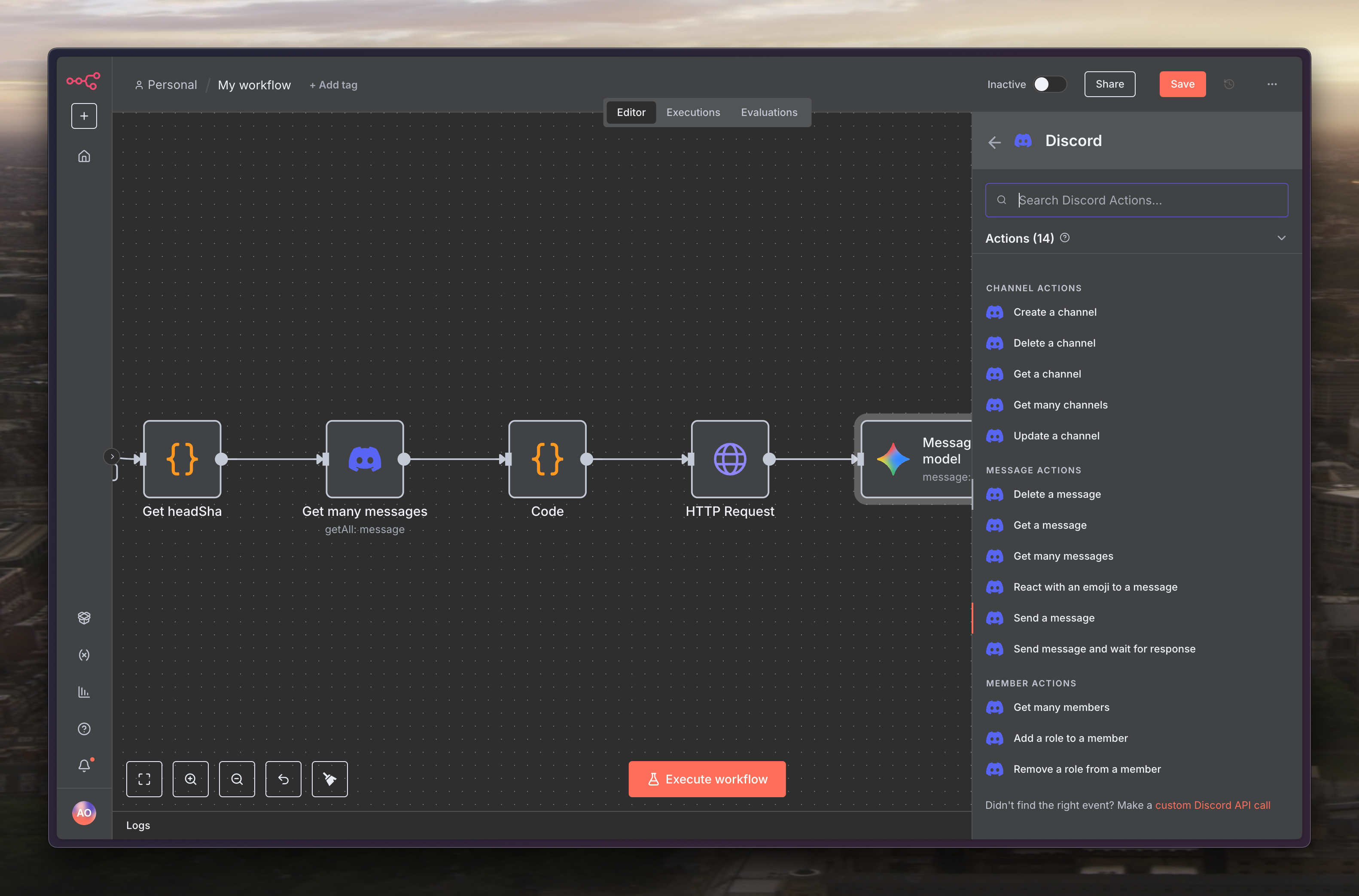Select the Send a message action

coord(1053,618)
